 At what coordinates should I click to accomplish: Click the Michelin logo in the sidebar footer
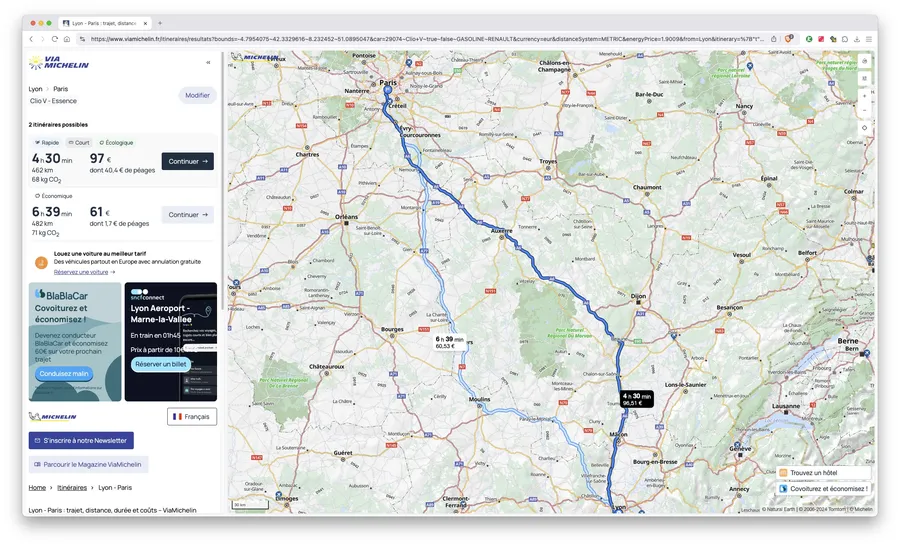(53, 416)
